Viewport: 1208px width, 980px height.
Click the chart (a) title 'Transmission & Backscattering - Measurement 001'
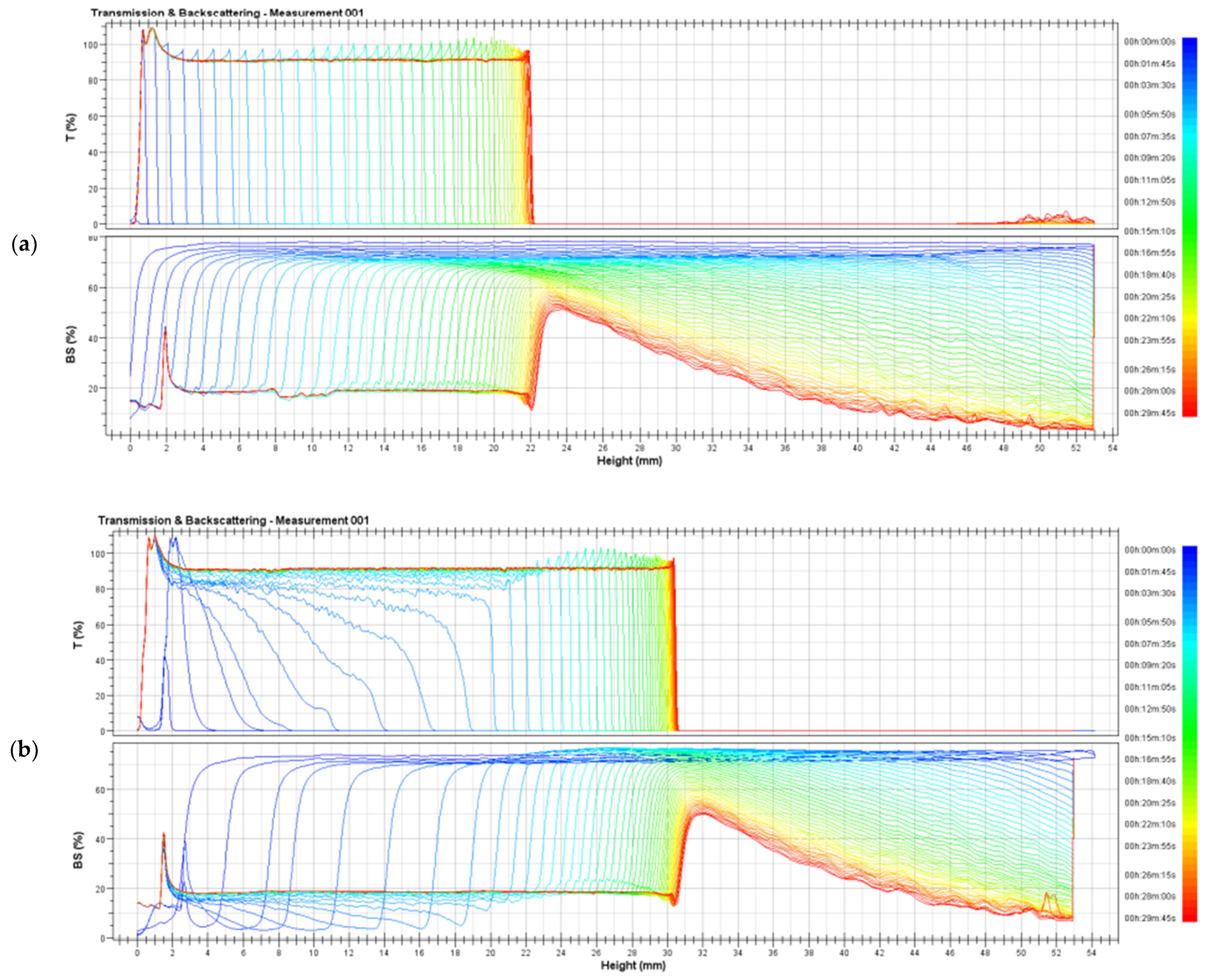227,13
